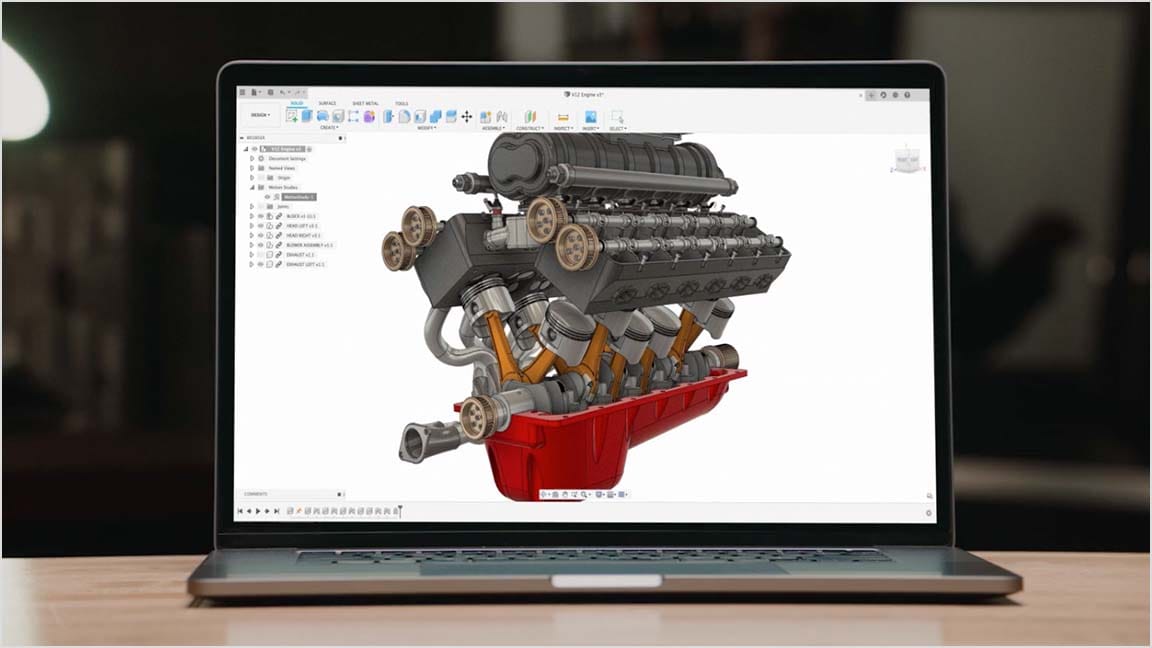Click the timeline play button
Image resolution: width=1152 pixels, height=648 pixels.
pos(258,511)
